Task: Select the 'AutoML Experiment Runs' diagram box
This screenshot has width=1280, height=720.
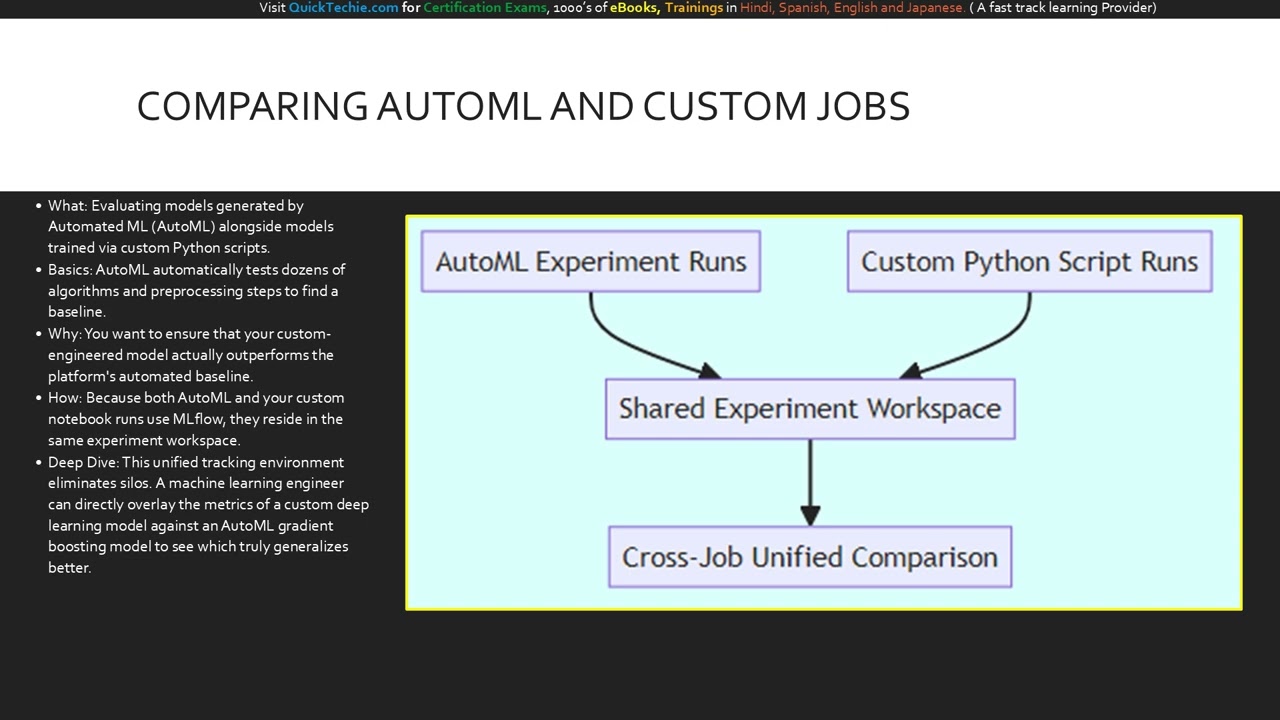Action: tap(591, 262)
